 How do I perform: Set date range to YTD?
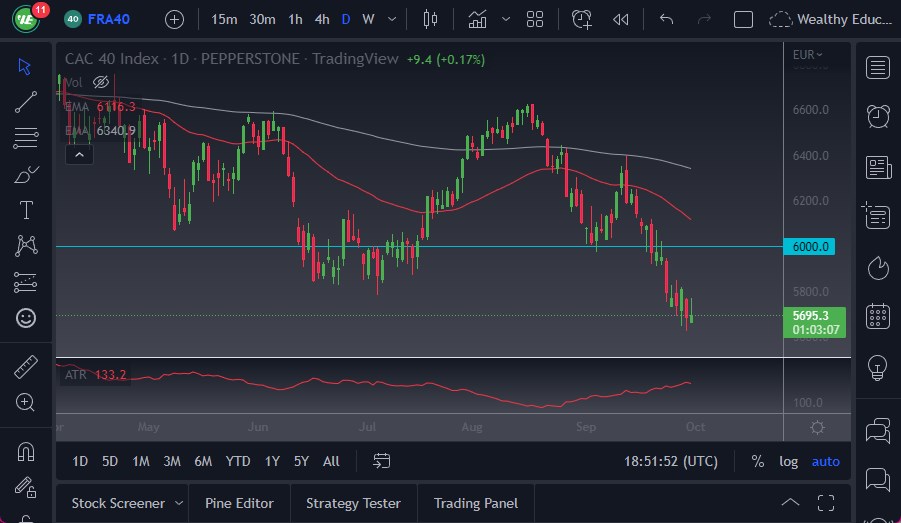tap(238, 461)
